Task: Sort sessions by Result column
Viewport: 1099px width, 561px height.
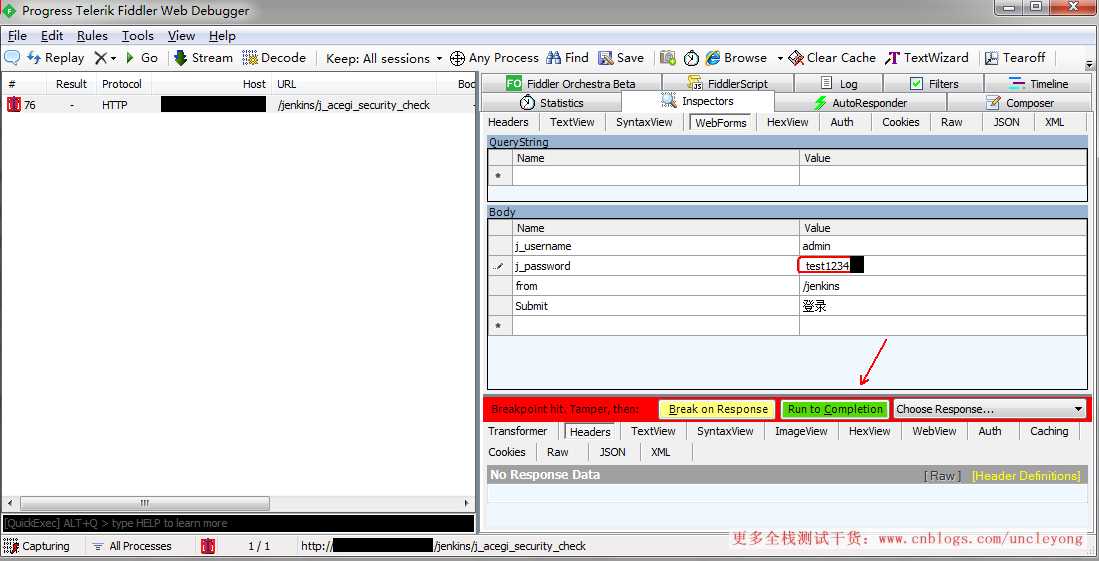Action: (x=71, y=84)
